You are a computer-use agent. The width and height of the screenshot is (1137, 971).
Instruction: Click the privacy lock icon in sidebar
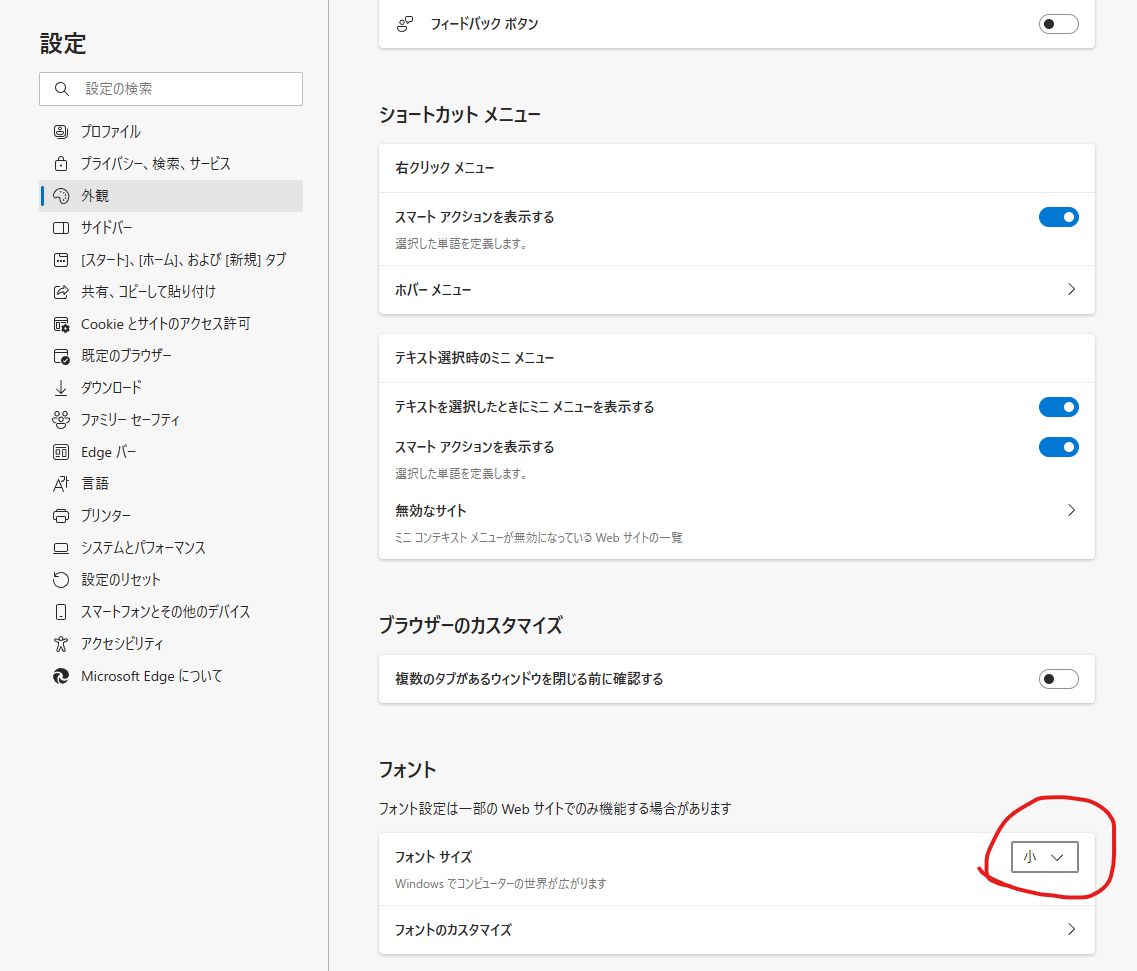(61, 163)
